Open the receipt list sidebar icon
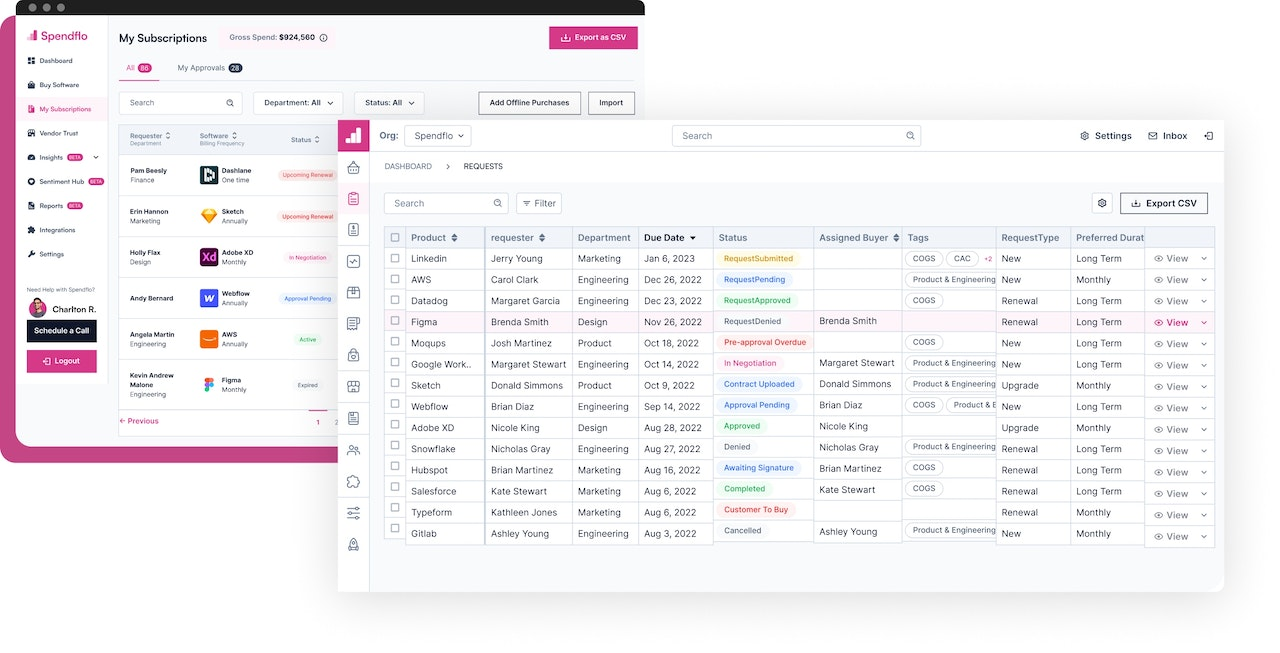This screenshot has height=653, width=1280. point(353,324)
